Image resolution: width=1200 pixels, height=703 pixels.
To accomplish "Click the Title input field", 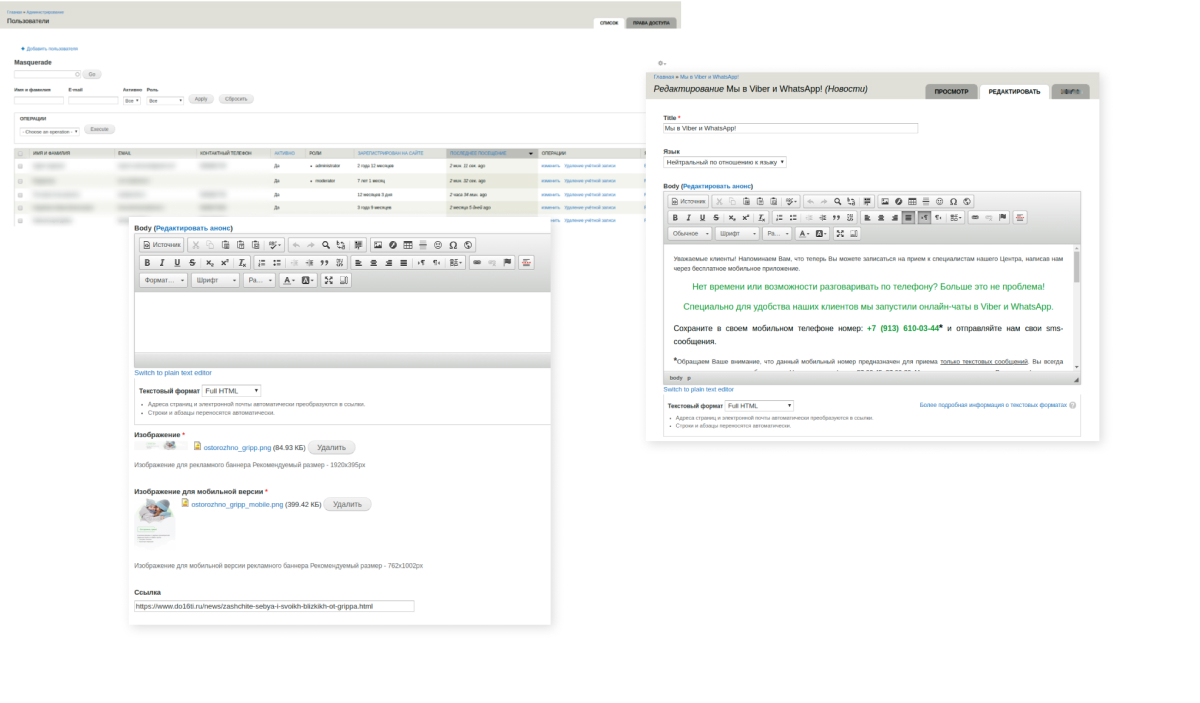I will click(790, 128).
